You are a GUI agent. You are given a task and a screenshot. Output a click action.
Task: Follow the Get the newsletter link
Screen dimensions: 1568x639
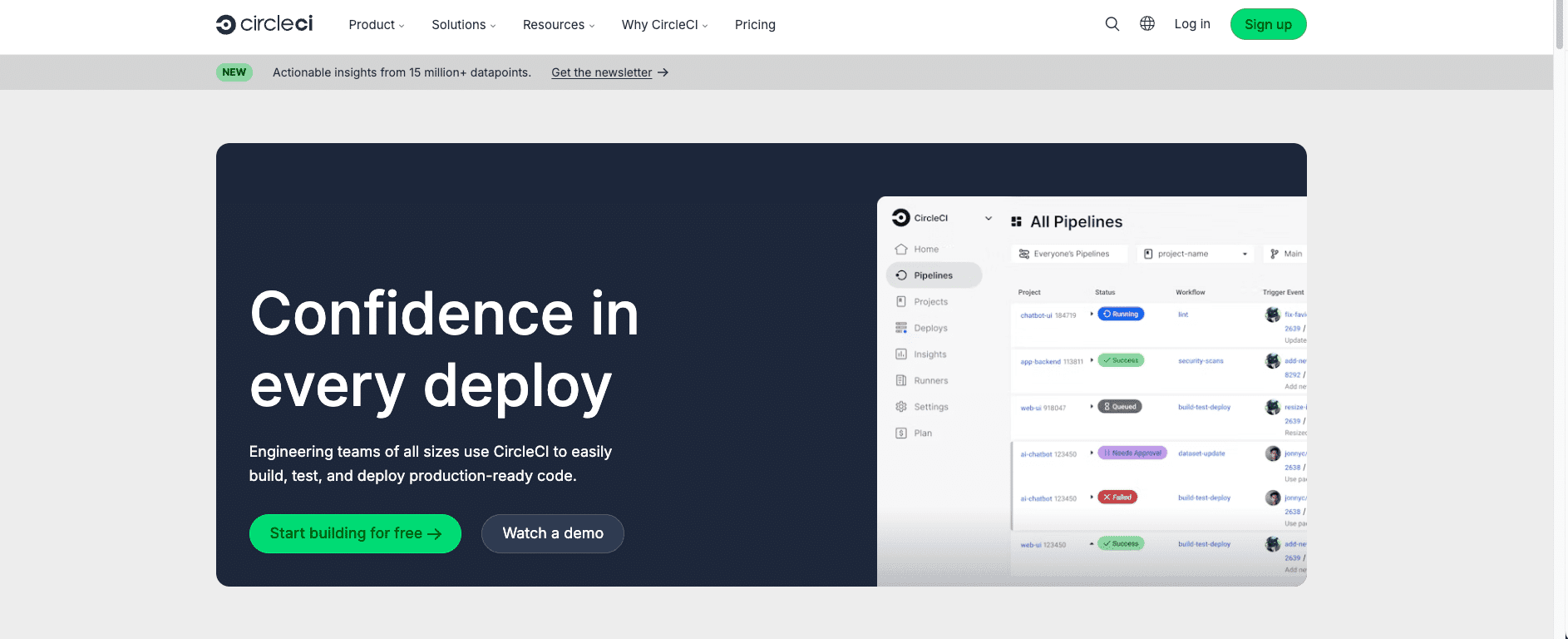pyautogui.click(x=609, y=72)
